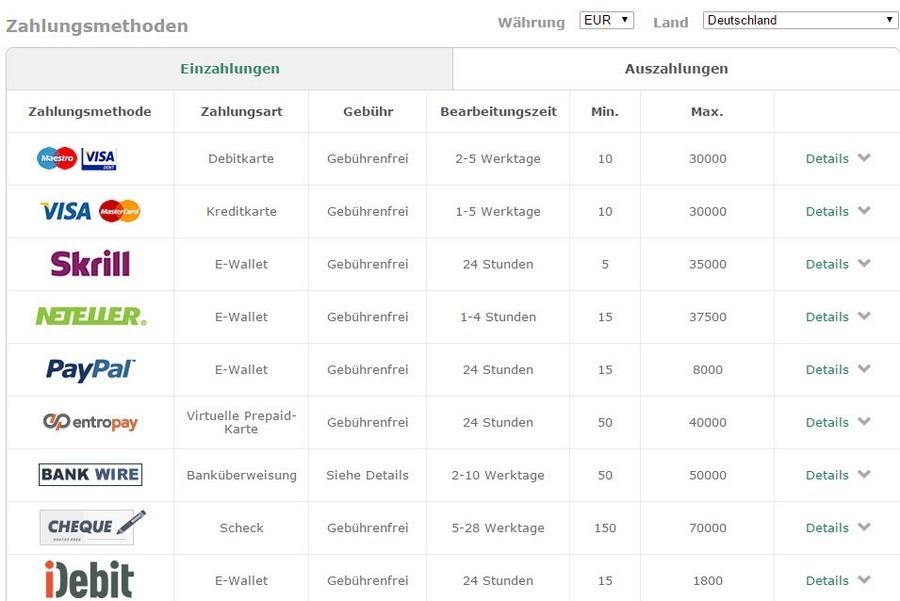Click the MasterCard logo
This screenshot has width=900, height=601.
119,211
